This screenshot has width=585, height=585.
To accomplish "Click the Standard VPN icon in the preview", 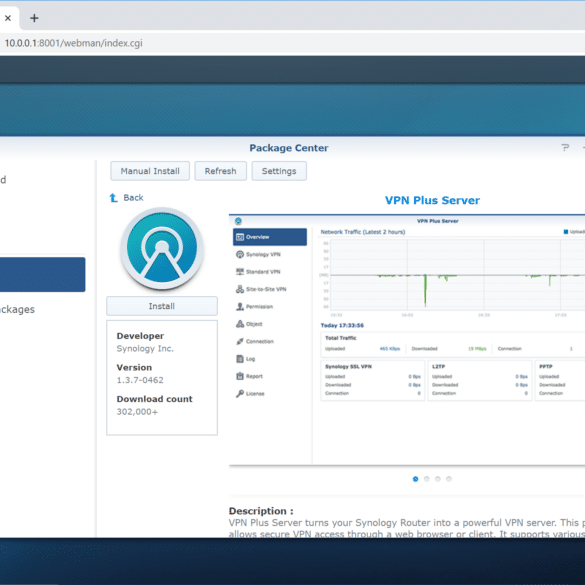I will [240, 272].
